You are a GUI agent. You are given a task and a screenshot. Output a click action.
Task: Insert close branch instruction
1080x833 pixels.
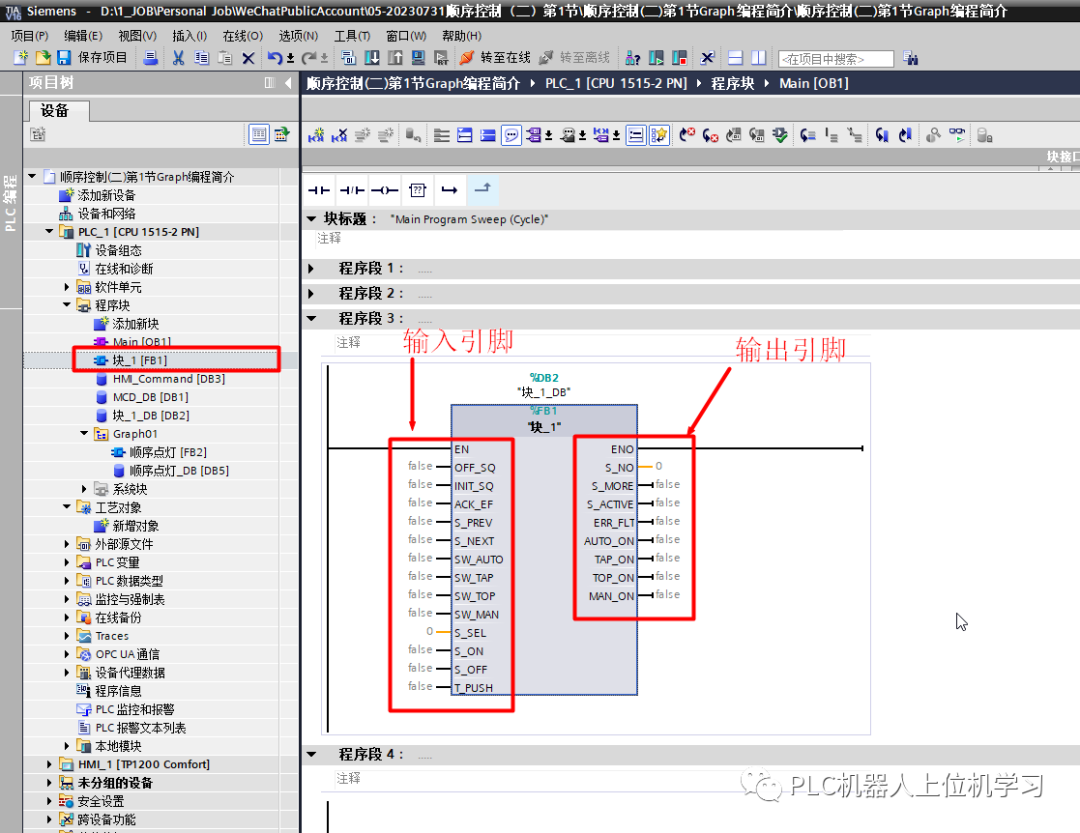482,189
